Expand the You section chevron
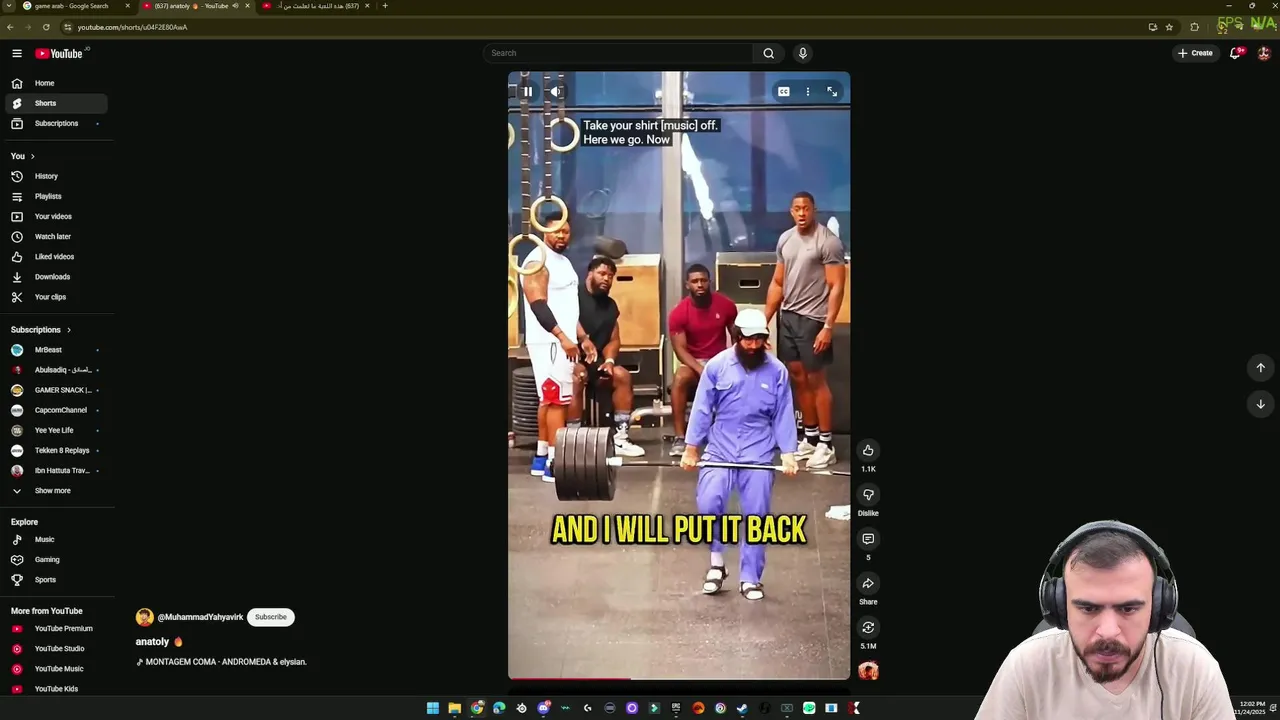The image size is (1280, 720). (x=32, y=156)
